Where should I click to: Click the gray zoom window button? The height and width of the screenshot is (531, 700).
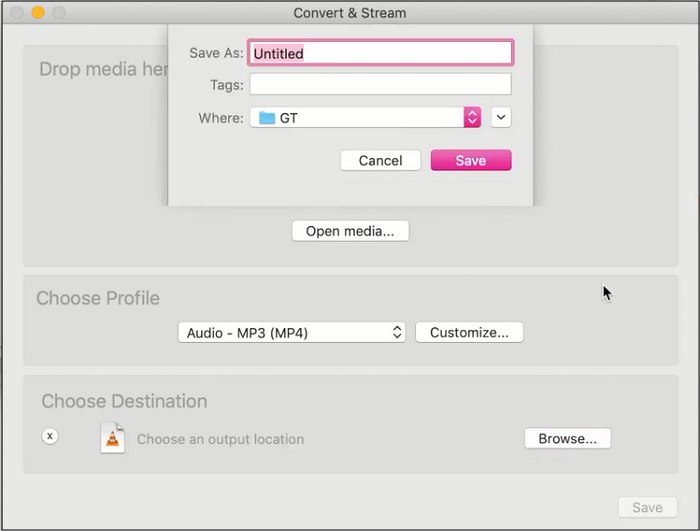click(x=58, y=13)
